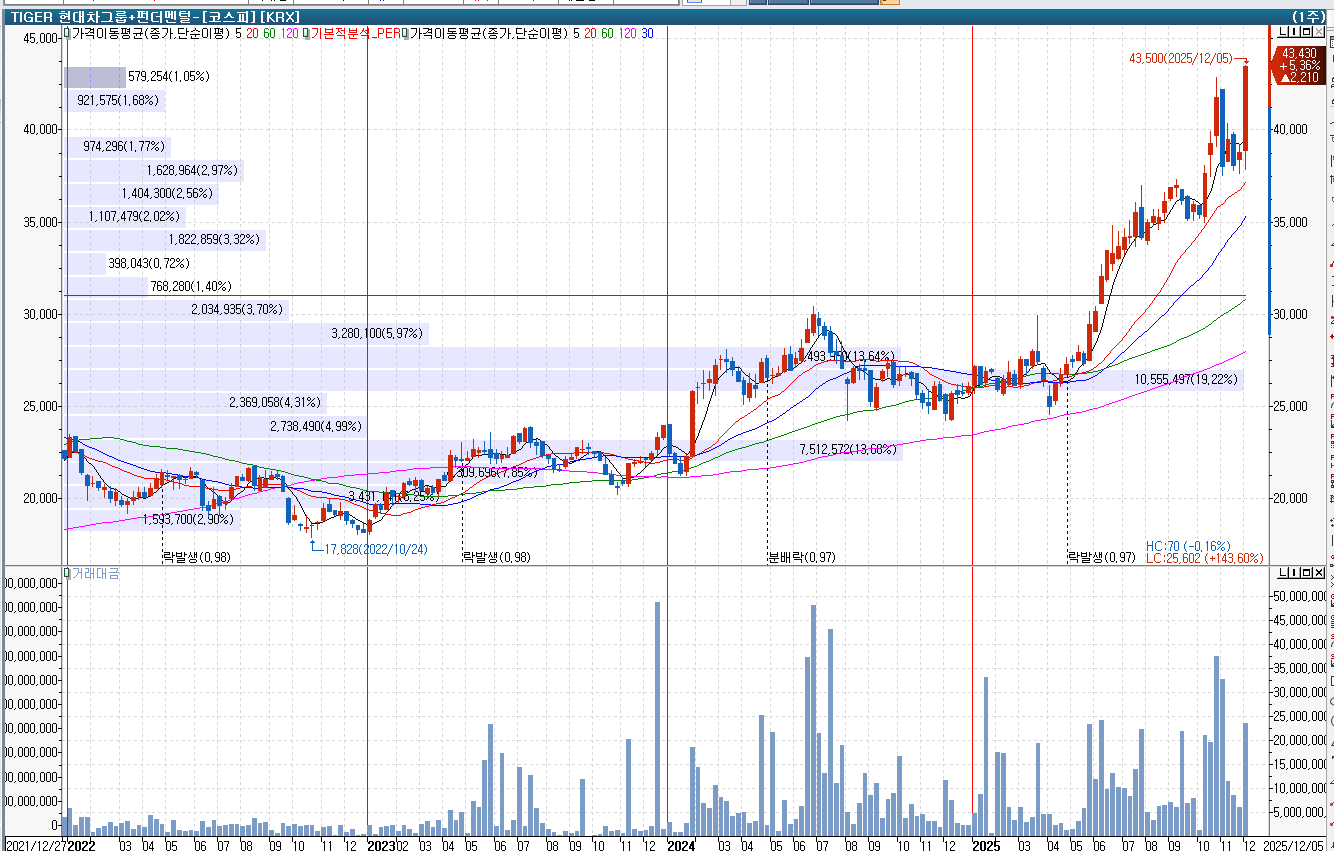Click volume profile label 921,575(1.68%)
Image resolution: width=1334 pixels, height=851 pixels.
click(x=117, y=100)
